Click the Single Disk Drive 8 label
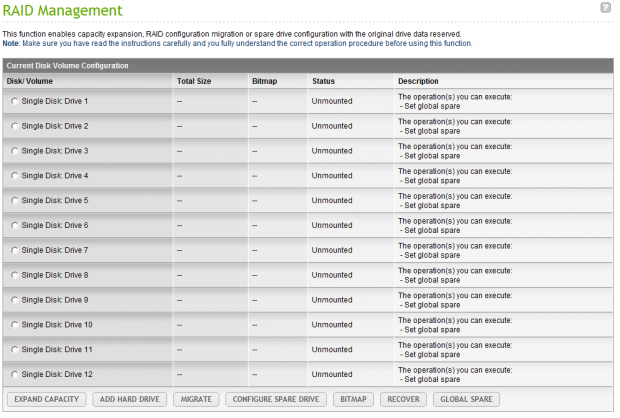Image resolution: width=620 pixels, height=418 pixels. (55, 275)
